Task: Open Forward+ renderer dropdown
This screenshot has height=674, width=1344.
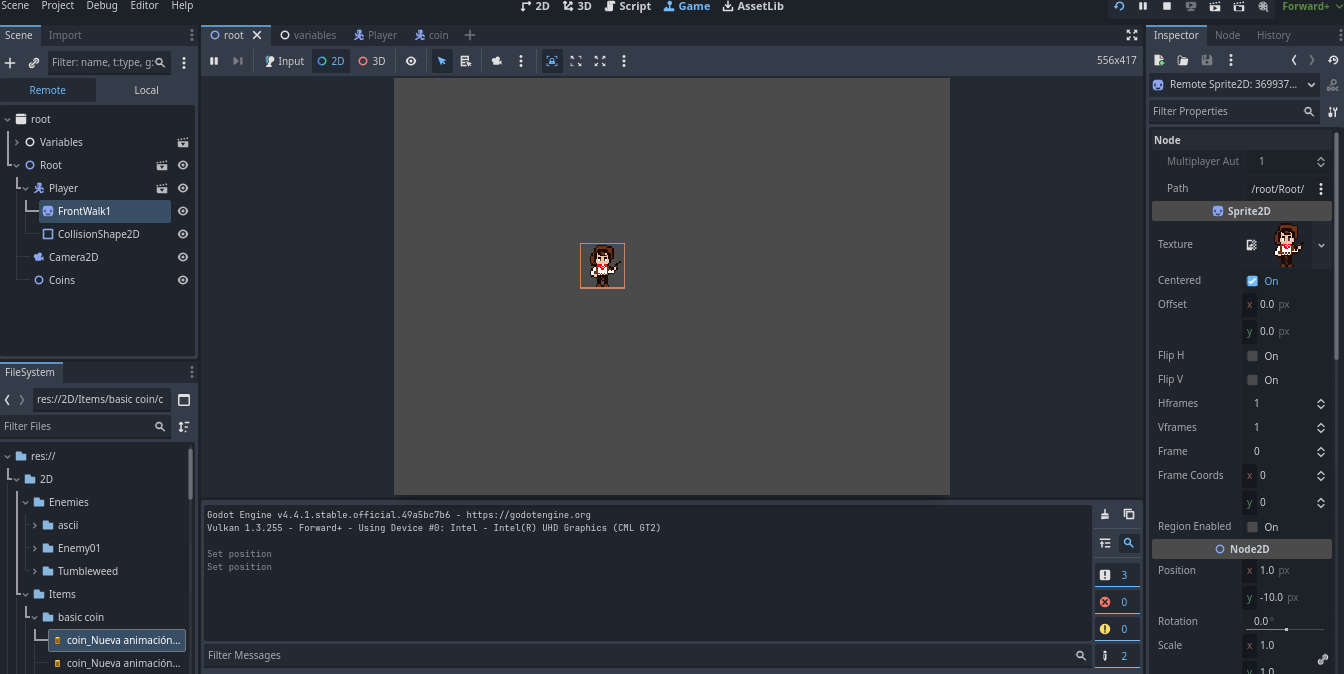Action: coord(1312,6)
